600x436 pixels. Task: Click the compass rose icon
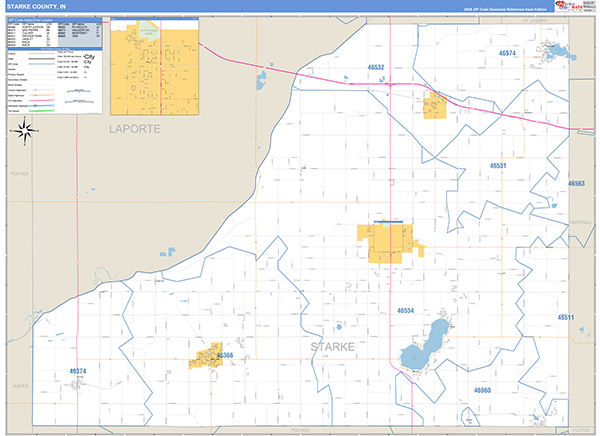[26, 130]
